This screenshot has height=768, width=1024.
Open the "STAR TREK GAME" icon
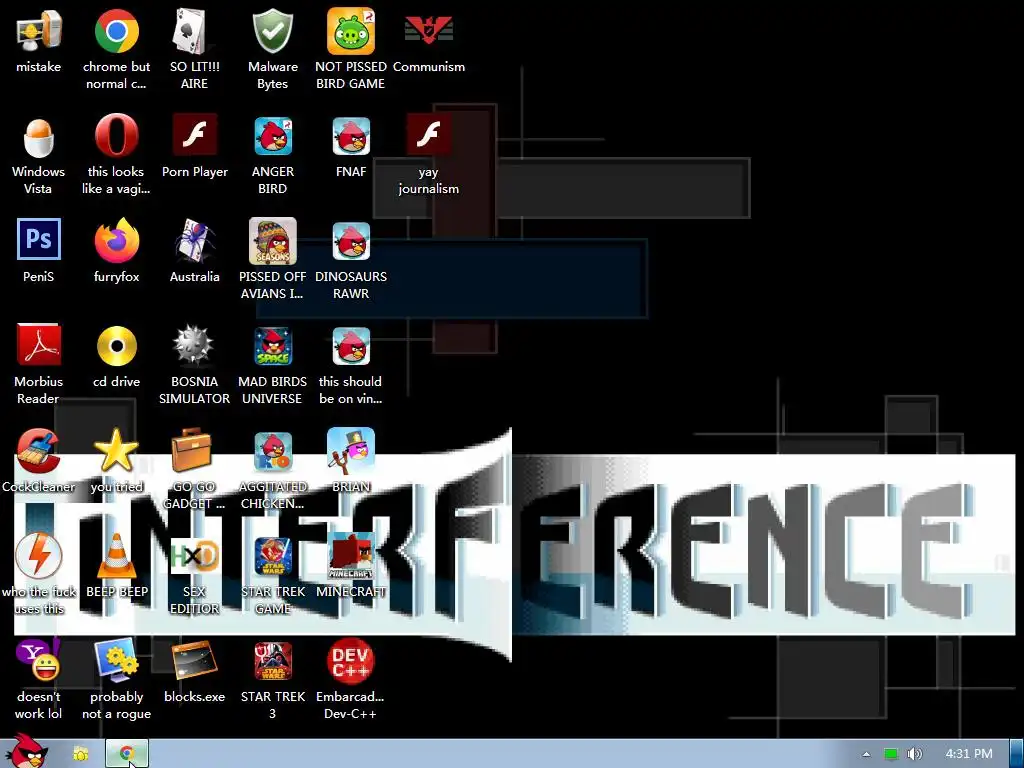[x=273, y=556]
